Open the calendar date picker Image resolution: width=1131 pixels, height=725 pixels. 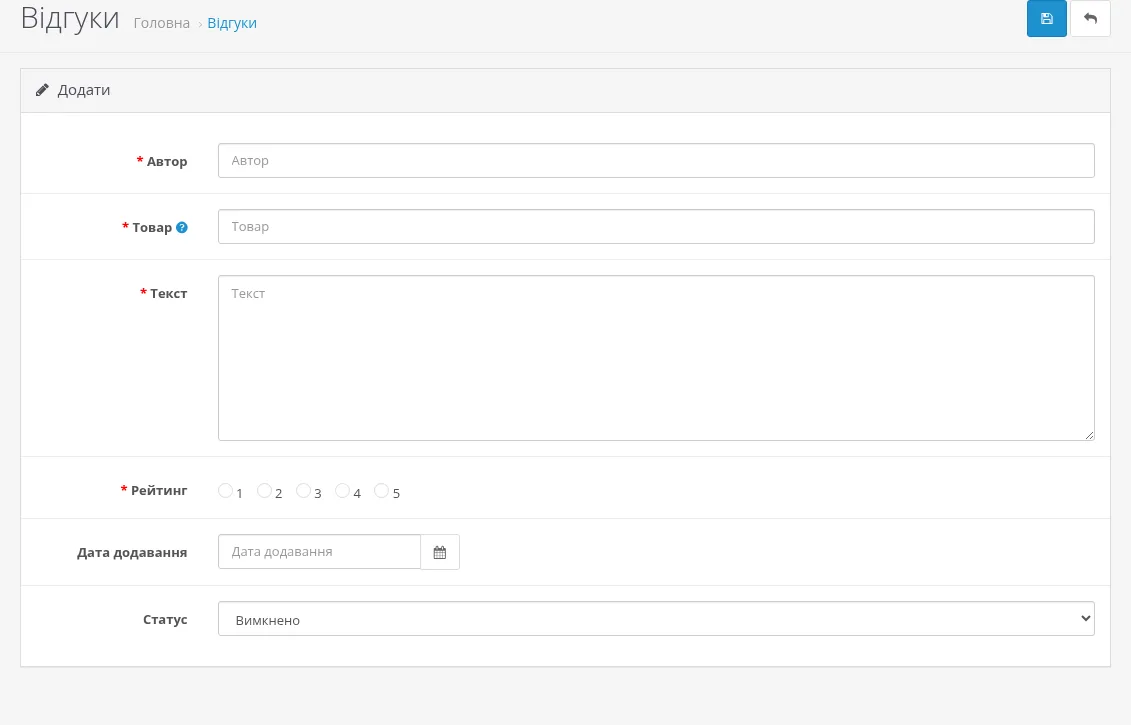click(440, 552)
